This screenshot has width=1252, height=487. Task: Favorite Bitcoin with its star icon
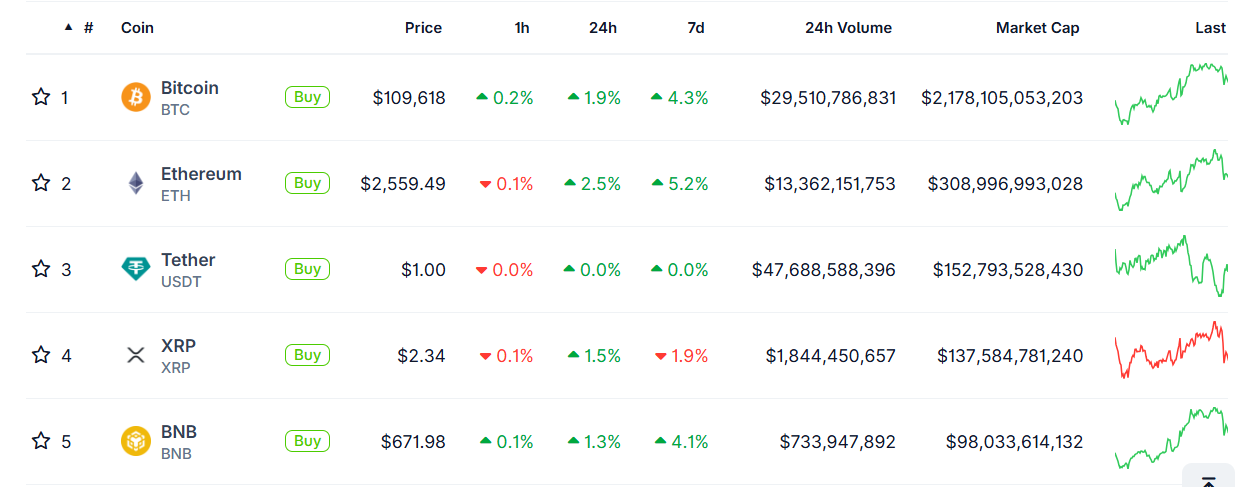coord(41,97)
